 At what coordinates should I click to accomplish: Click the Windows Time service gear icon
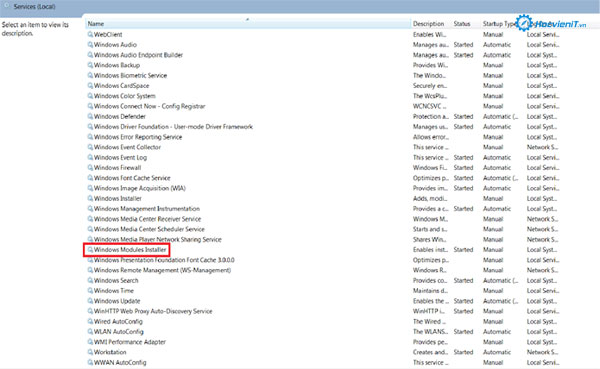90,291
